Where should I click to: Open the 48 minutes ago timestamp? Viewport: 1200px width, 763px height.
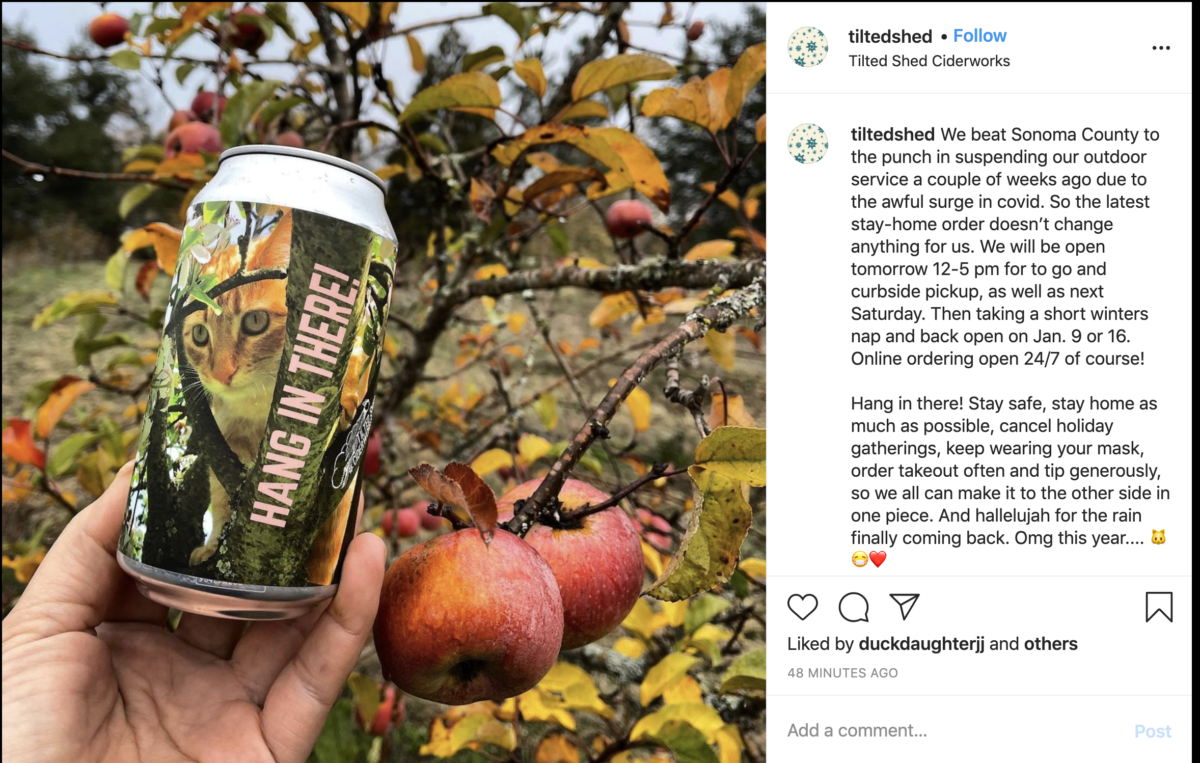coord(842,673)
